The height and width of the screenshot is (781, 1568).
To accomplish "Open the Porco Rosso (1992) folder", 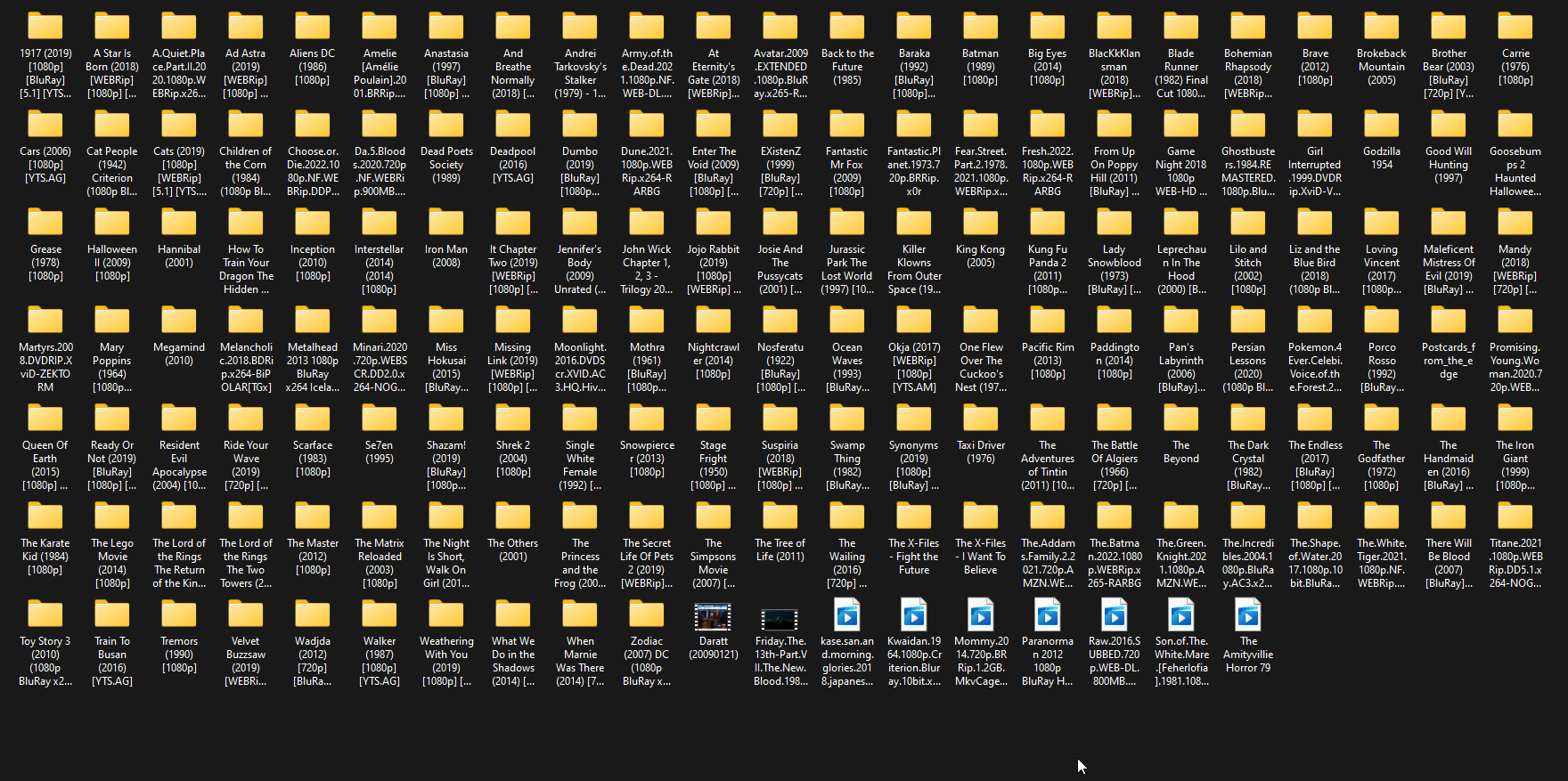I will click(1382, 321).
